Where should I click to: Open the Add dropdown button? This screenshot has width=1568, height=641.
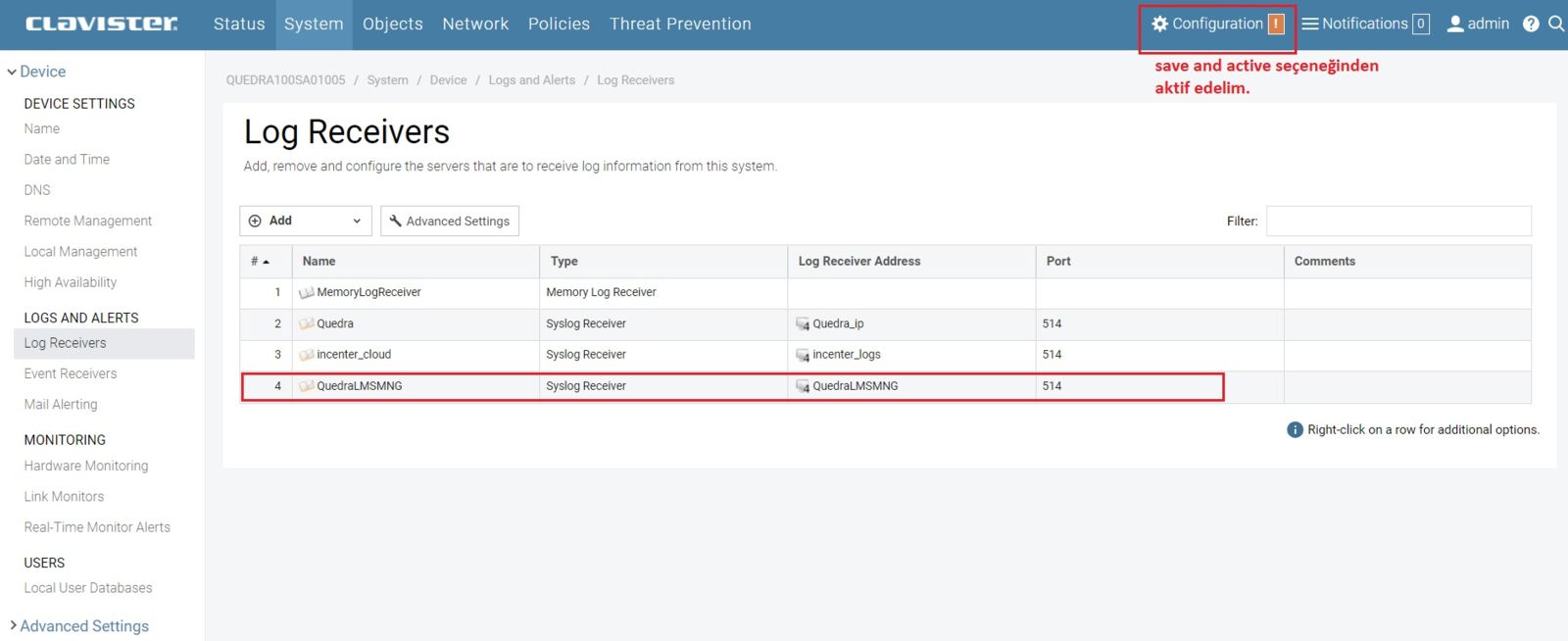coord(305,221)
